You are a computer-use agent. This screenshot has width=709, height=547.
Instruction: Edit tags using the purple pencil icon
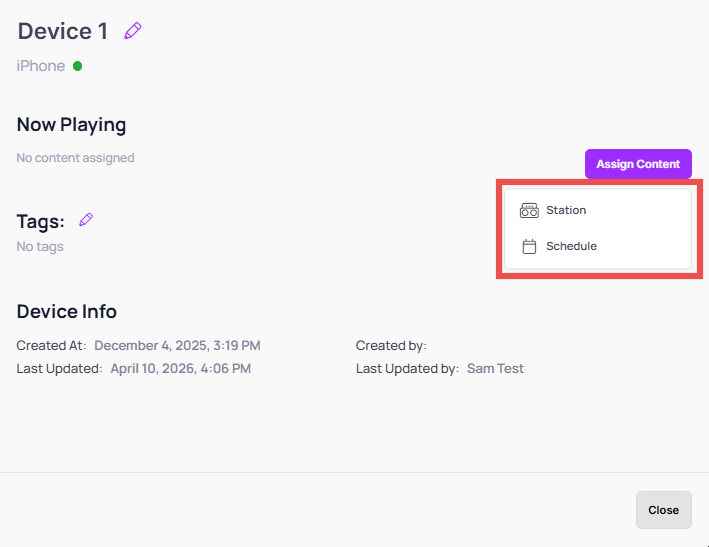click(x=86, y=220)
